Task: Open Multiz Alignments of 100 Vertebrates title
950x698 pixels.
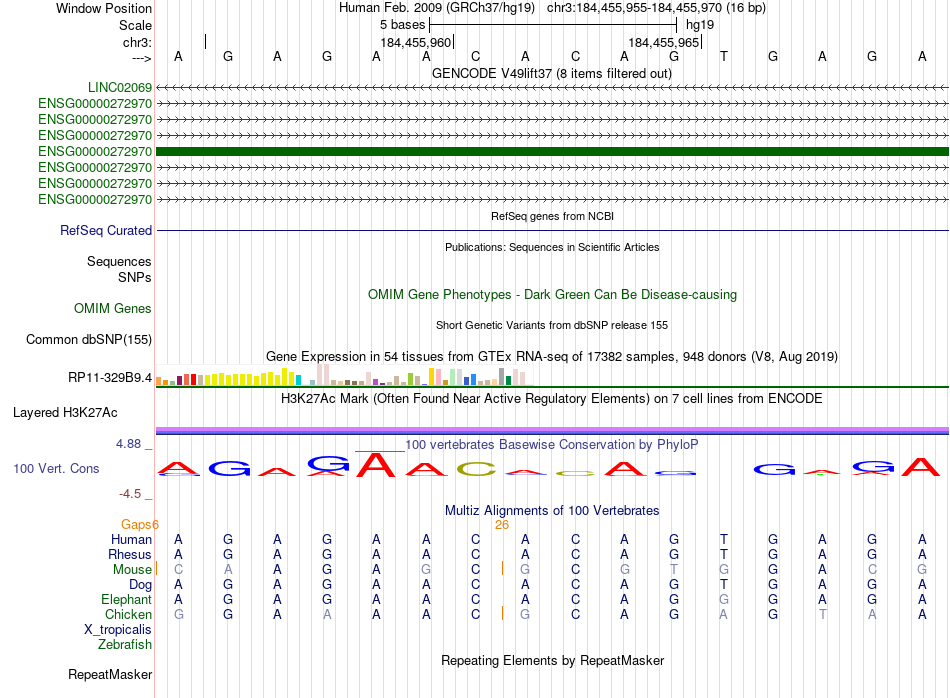Action: pos(552,511)
